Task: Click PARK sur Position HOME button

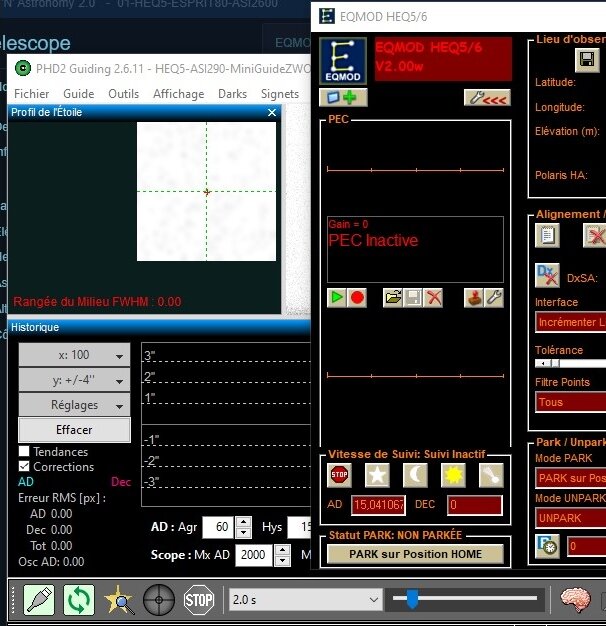Action: 415,554
